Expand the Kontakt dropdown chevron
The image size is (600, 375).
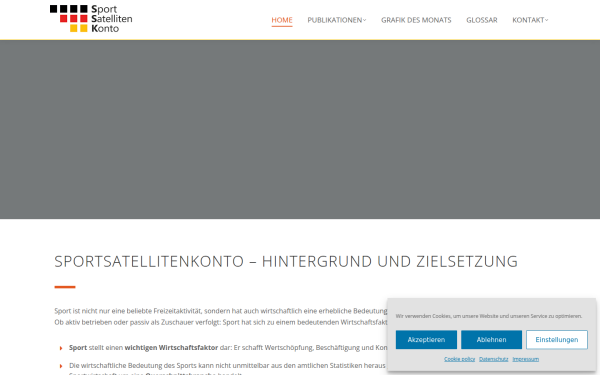[x=546, y=20]
